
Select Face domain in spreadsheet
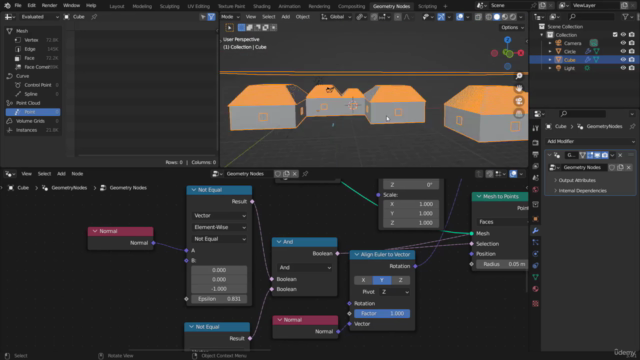(x=33, y=58)
